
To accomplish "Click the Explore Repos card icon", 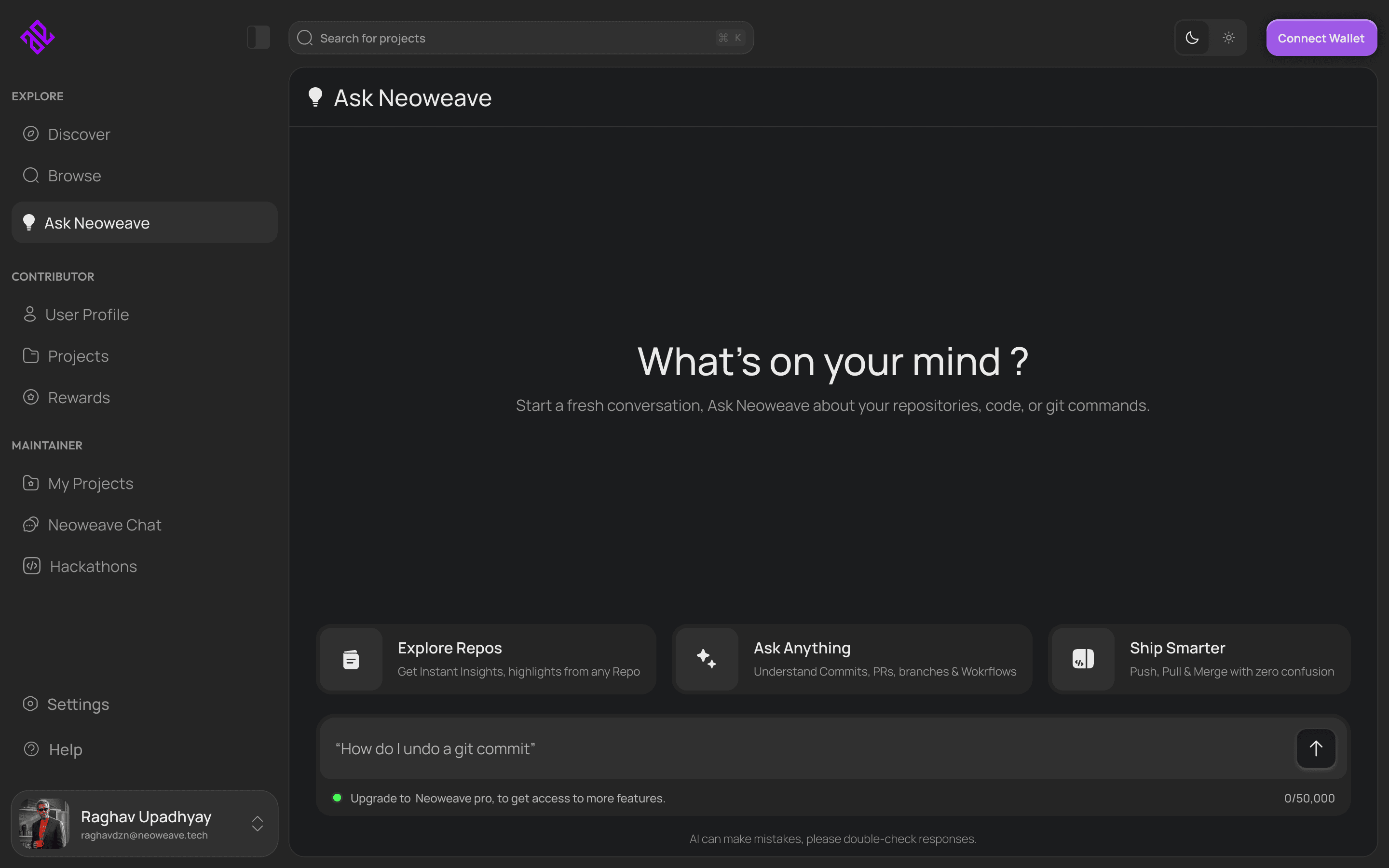I will 351,659.
